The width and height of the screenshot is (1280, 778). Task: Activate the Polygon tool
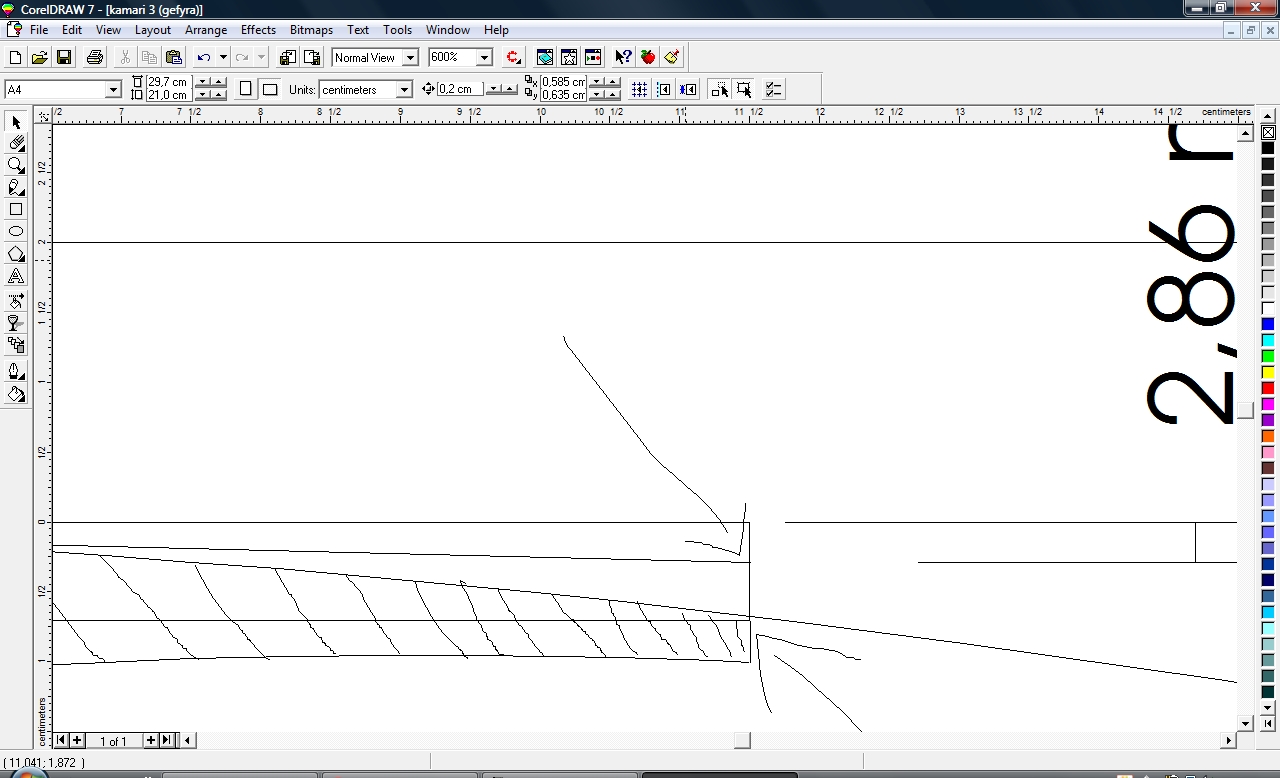(x=16, y=254)
